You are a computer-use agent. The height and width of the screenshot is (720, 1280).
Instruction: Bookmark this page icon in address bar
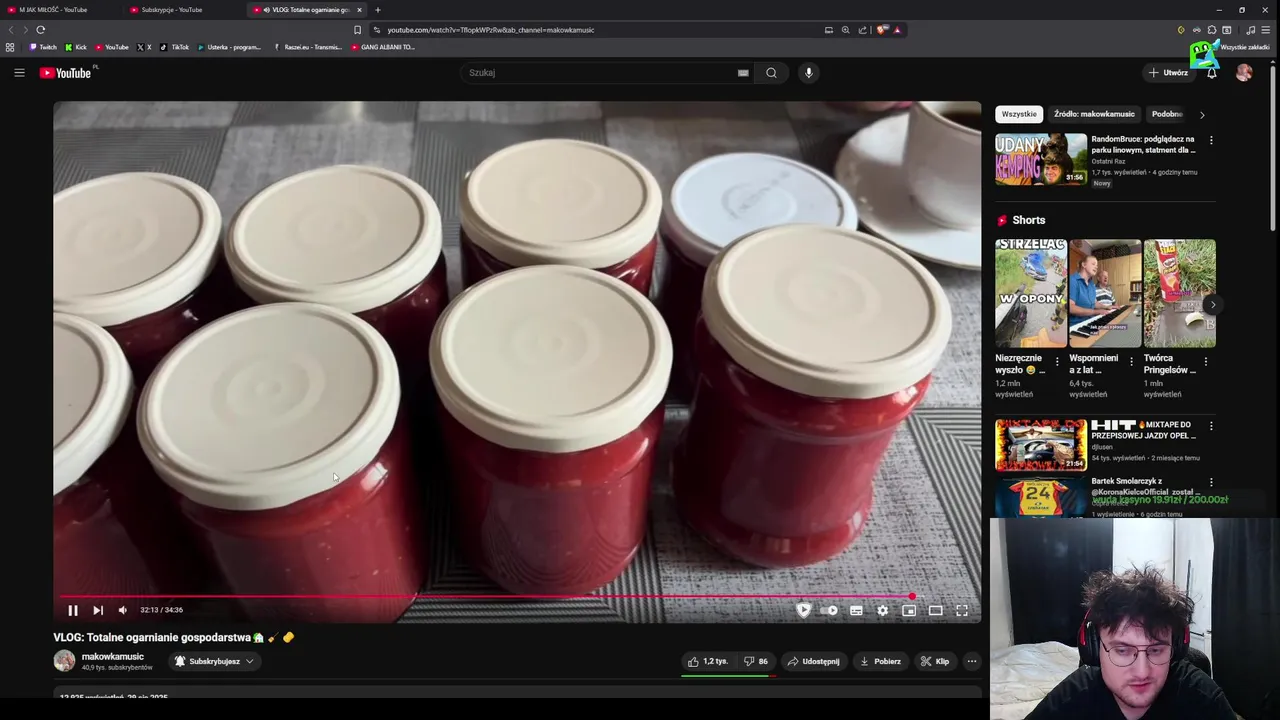358,30
